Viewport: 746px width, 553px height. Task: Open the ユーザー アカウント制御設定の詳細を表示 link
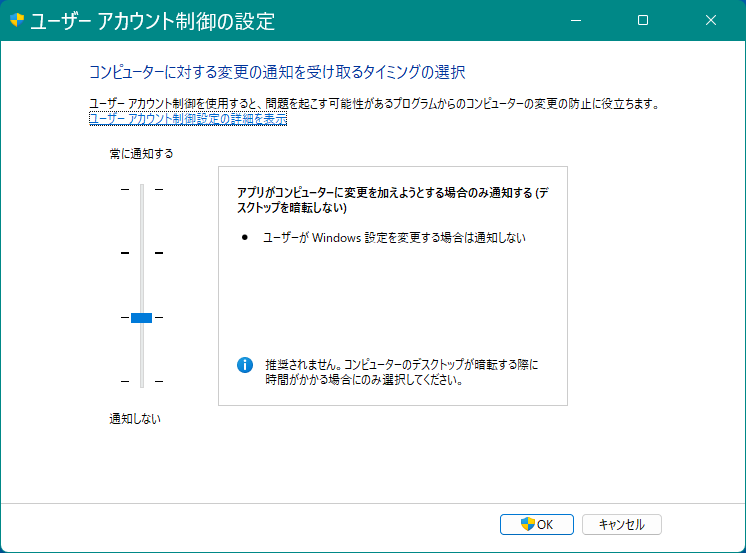(x=188, y=118)
